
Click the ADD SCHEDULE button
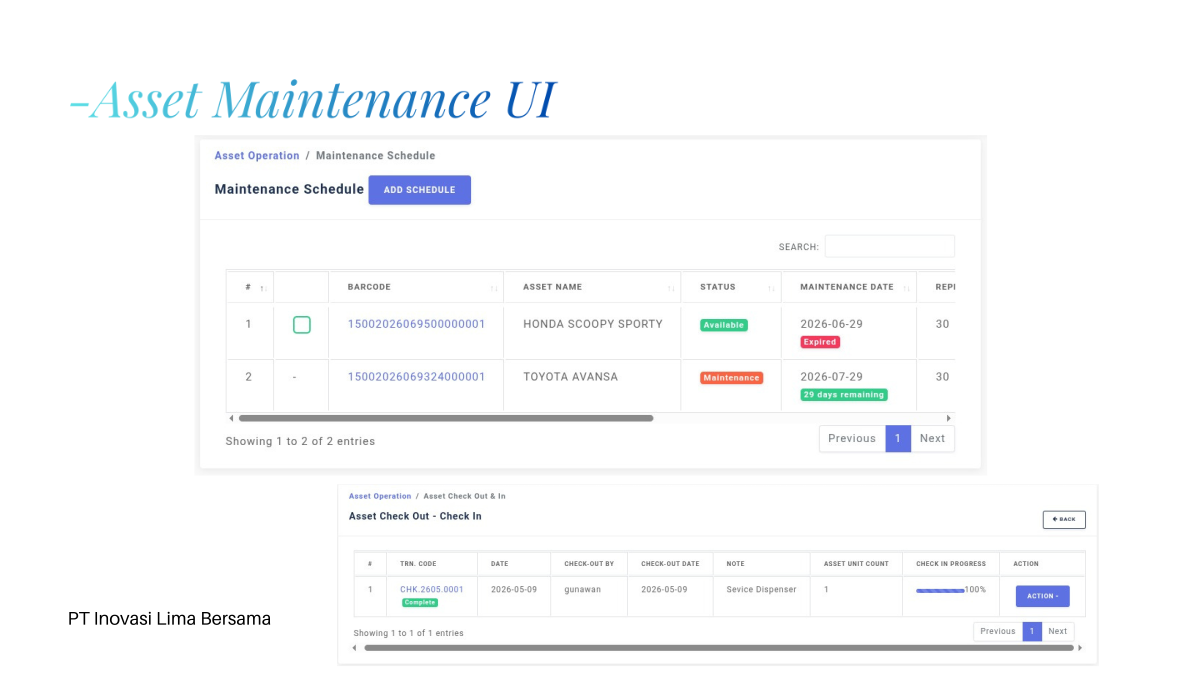pyautogui.click(x=419, y=190)
